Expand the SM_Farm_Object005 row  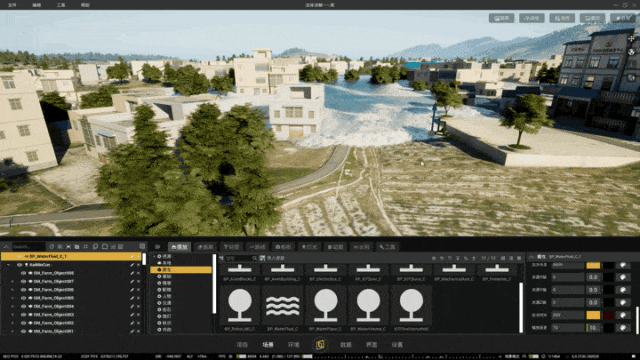click(x=12, y=298)
